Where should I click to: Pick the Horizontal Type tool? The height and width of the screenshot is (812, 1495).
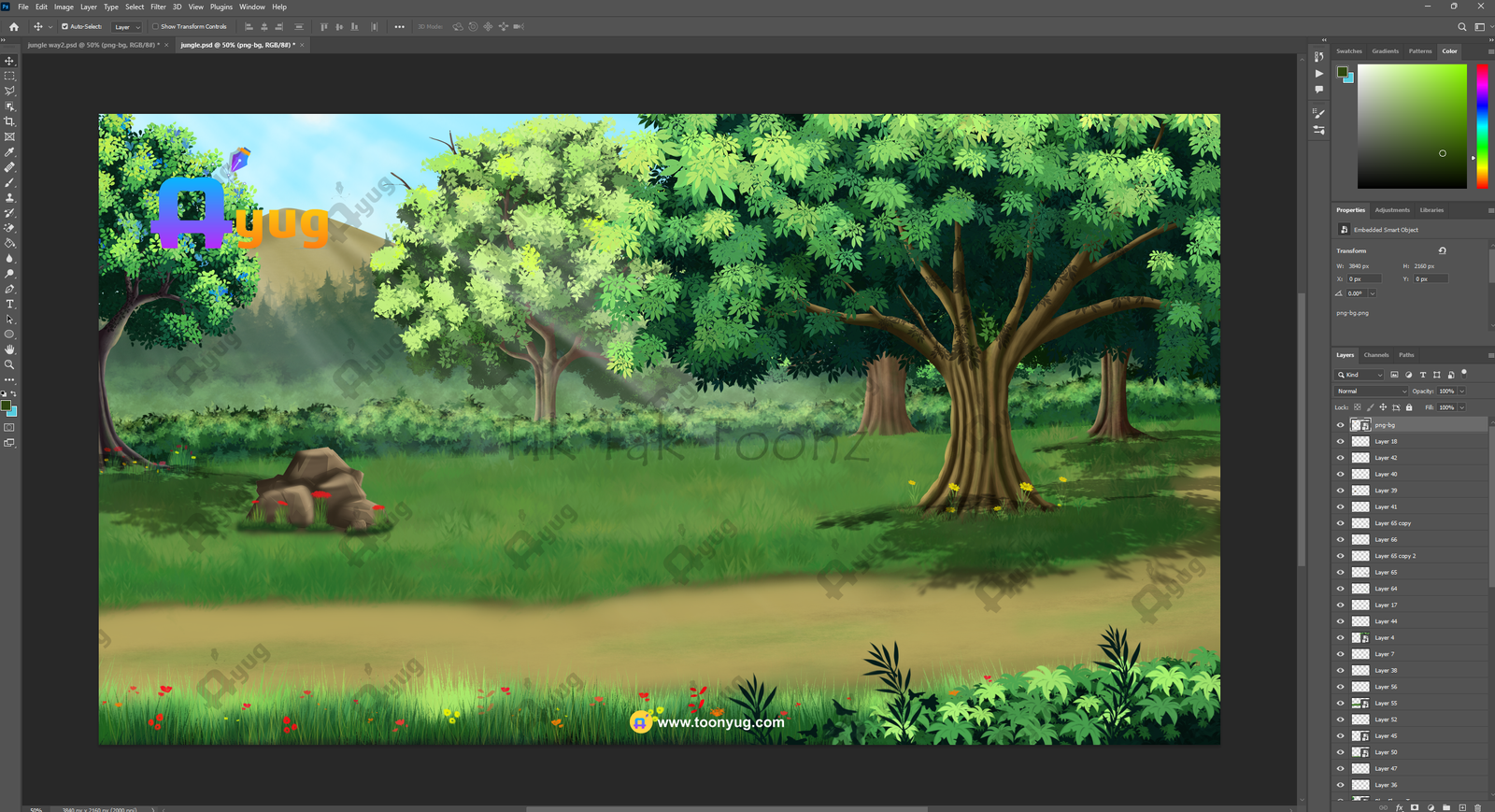coord(9,305)
